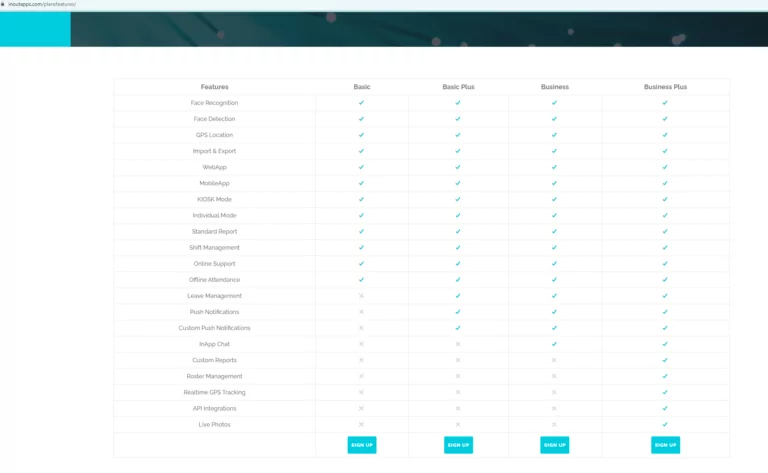
Task: Click the Custom Reports cross under Business
Action: coord(554,360)
